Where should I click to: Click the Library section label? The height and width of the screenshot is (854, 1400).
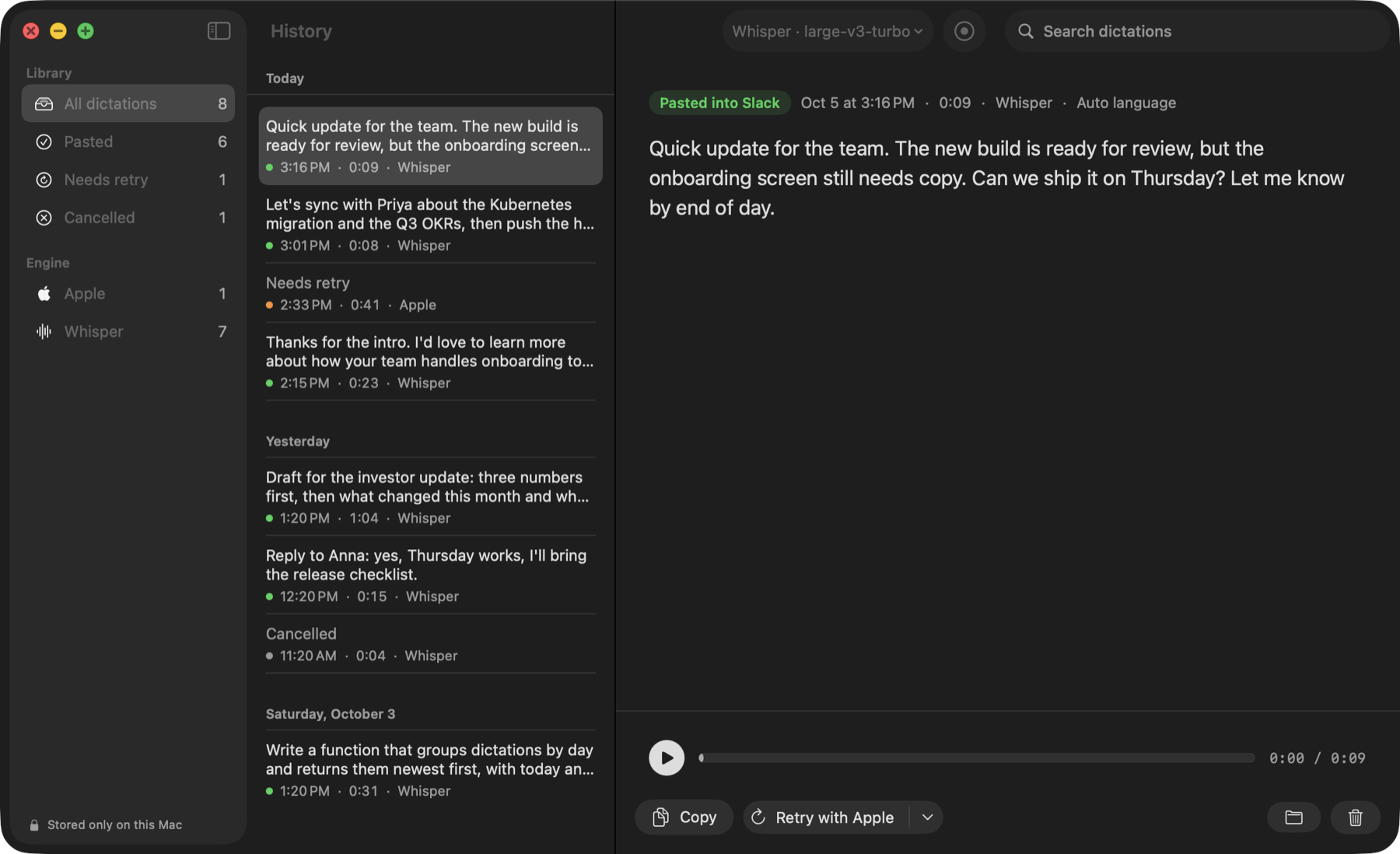[49, 73]
